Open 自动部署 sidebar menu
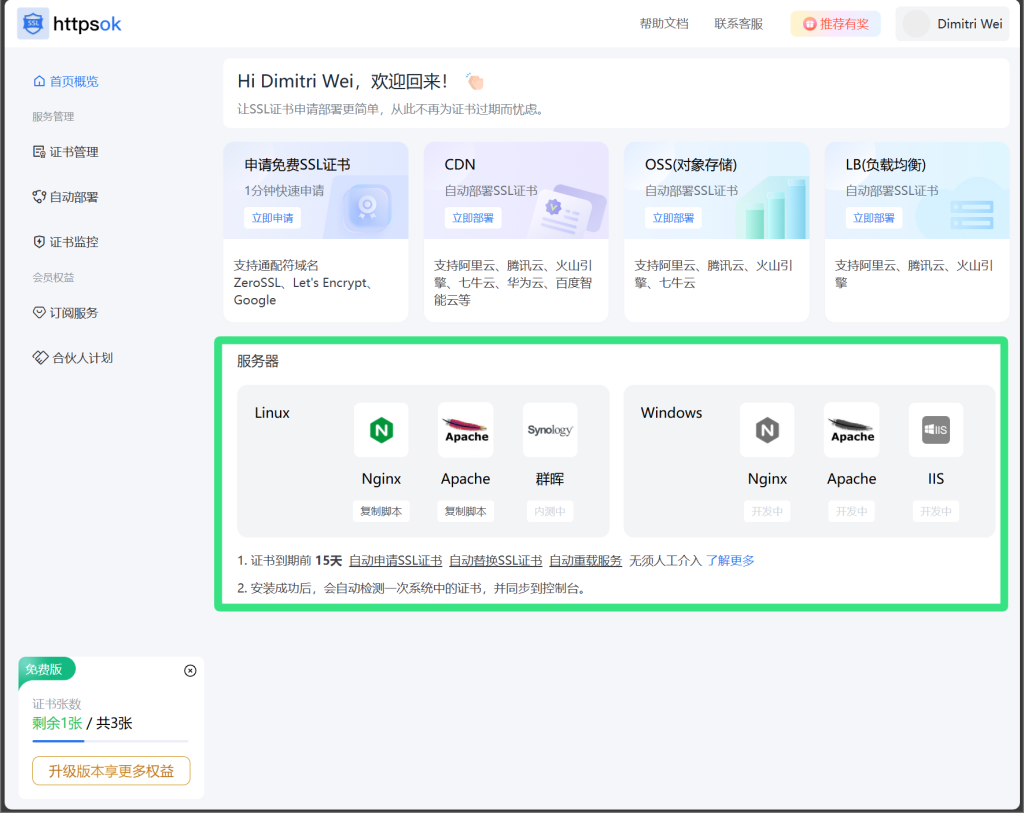 (65, 197)
